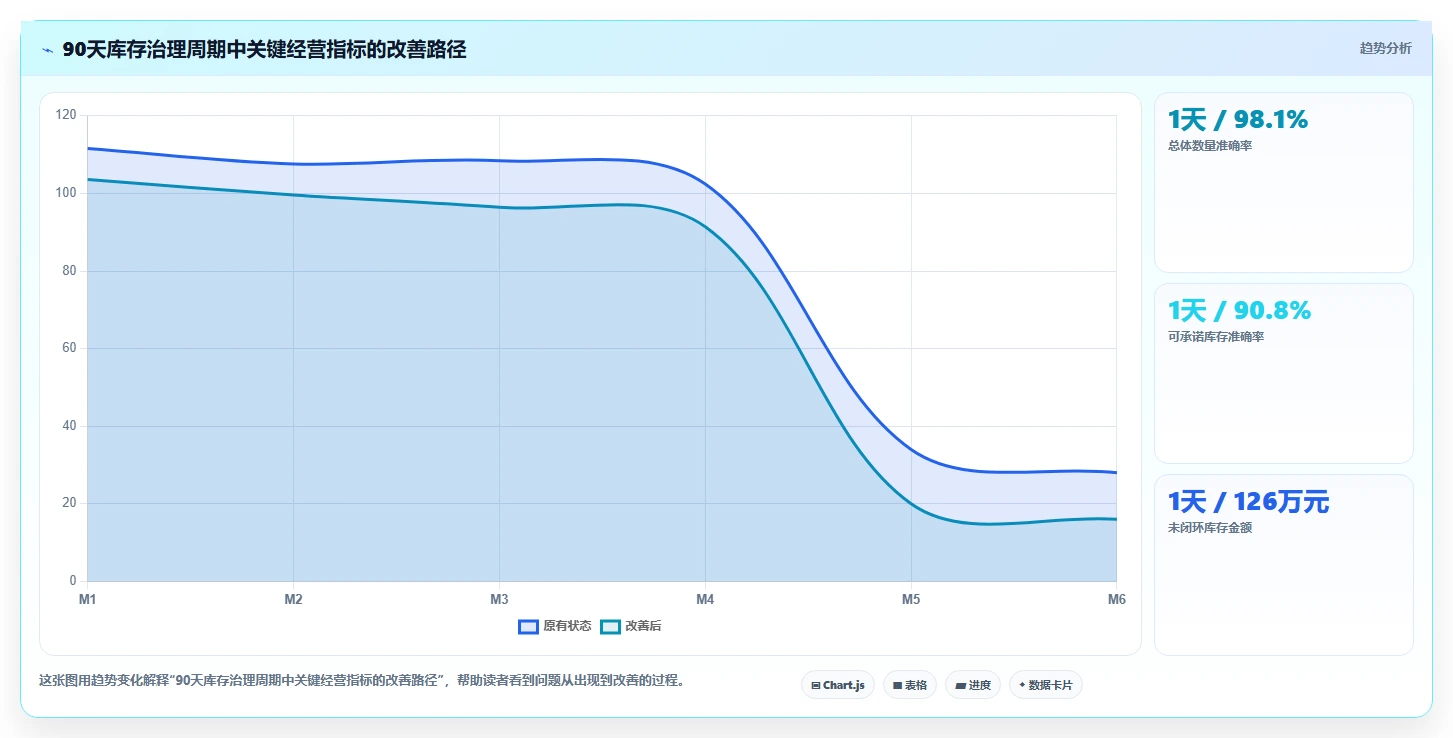Open the 未闭环库存金额 card
1453x738 pixels.
(x=1283, y=564)
